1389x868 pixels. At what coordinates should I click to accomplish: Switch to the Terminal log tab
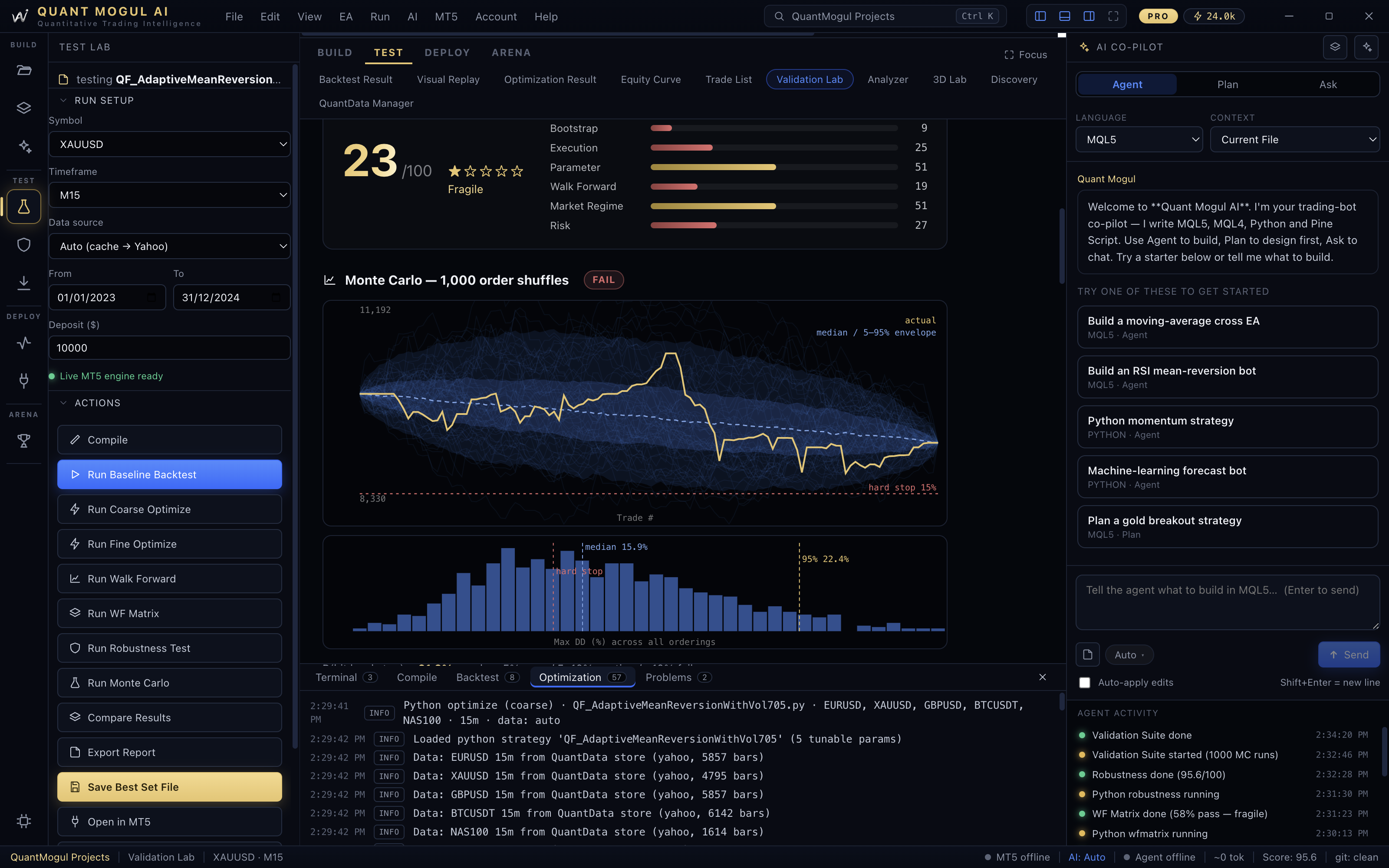(x=346, y=677)
